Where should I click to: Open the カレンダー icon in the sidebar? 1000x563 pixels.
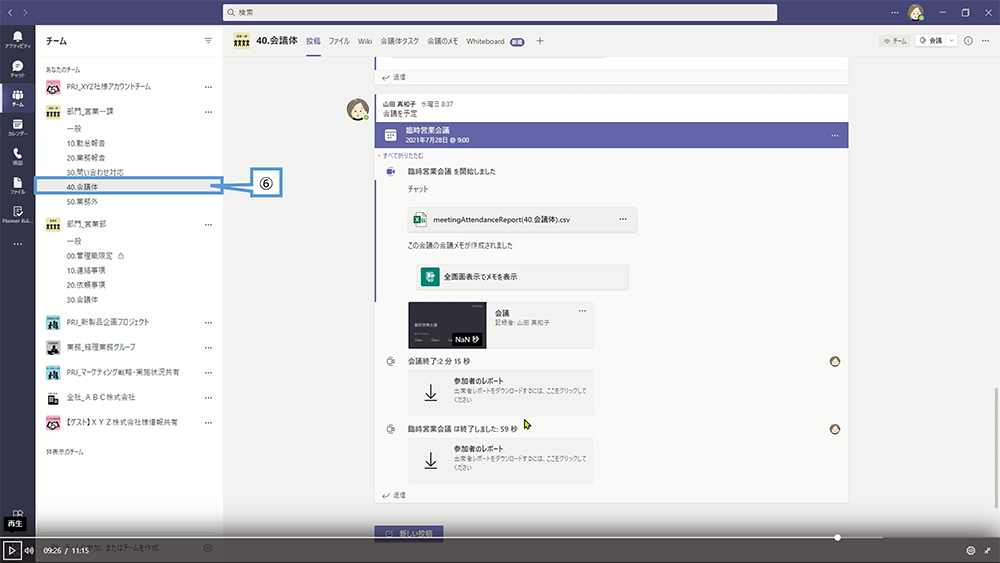click(x=17, y=127)
